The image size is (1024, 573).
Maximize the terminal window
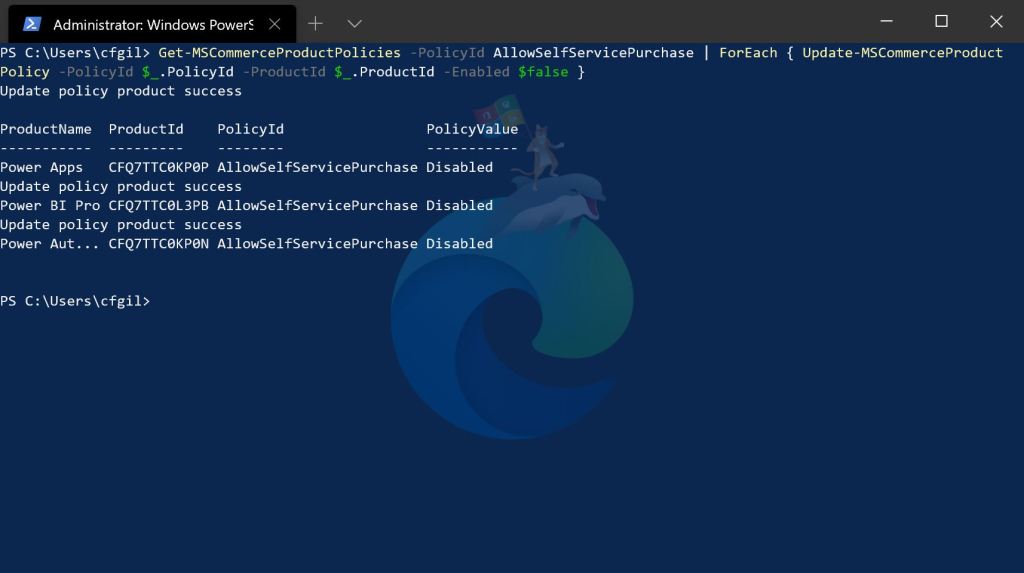[x=941, y=21]
